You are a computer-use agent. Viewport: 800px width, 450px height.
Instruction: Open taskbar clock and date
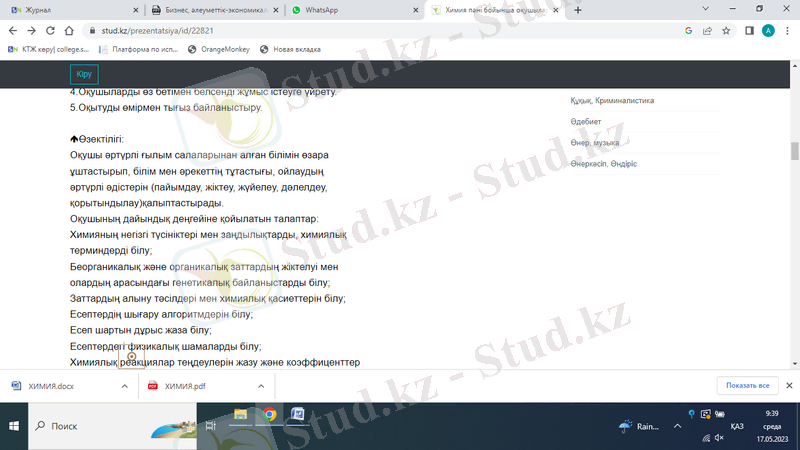tap(772, 426)
